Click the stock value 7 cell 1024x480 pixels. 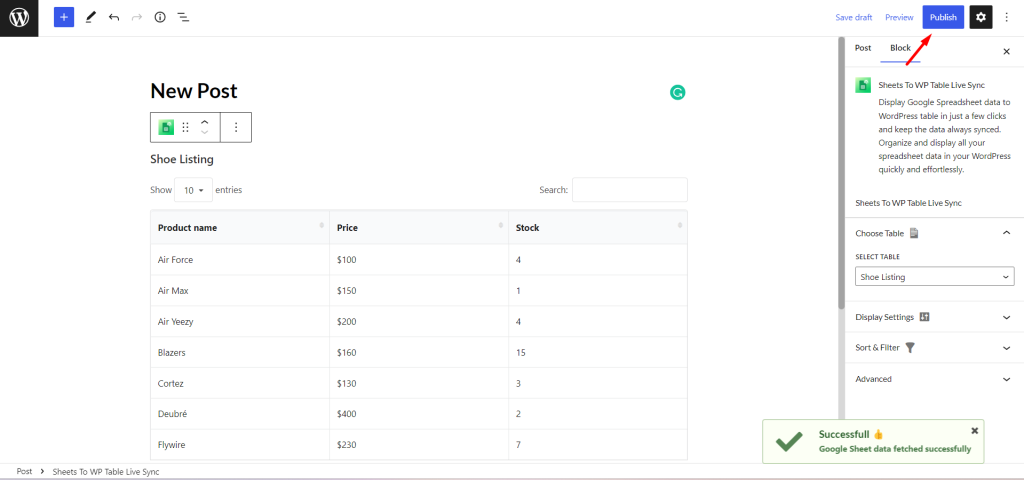click(x=598, y=445)
